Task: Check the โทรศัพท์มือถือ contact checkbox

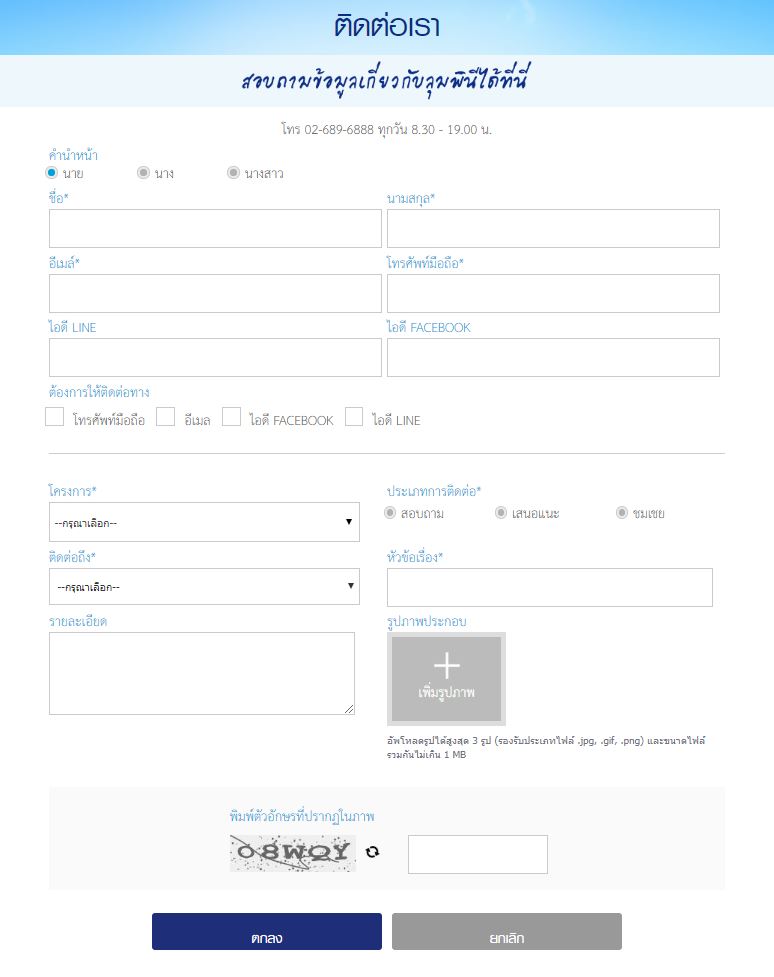Action: click(x=55, y=417)
